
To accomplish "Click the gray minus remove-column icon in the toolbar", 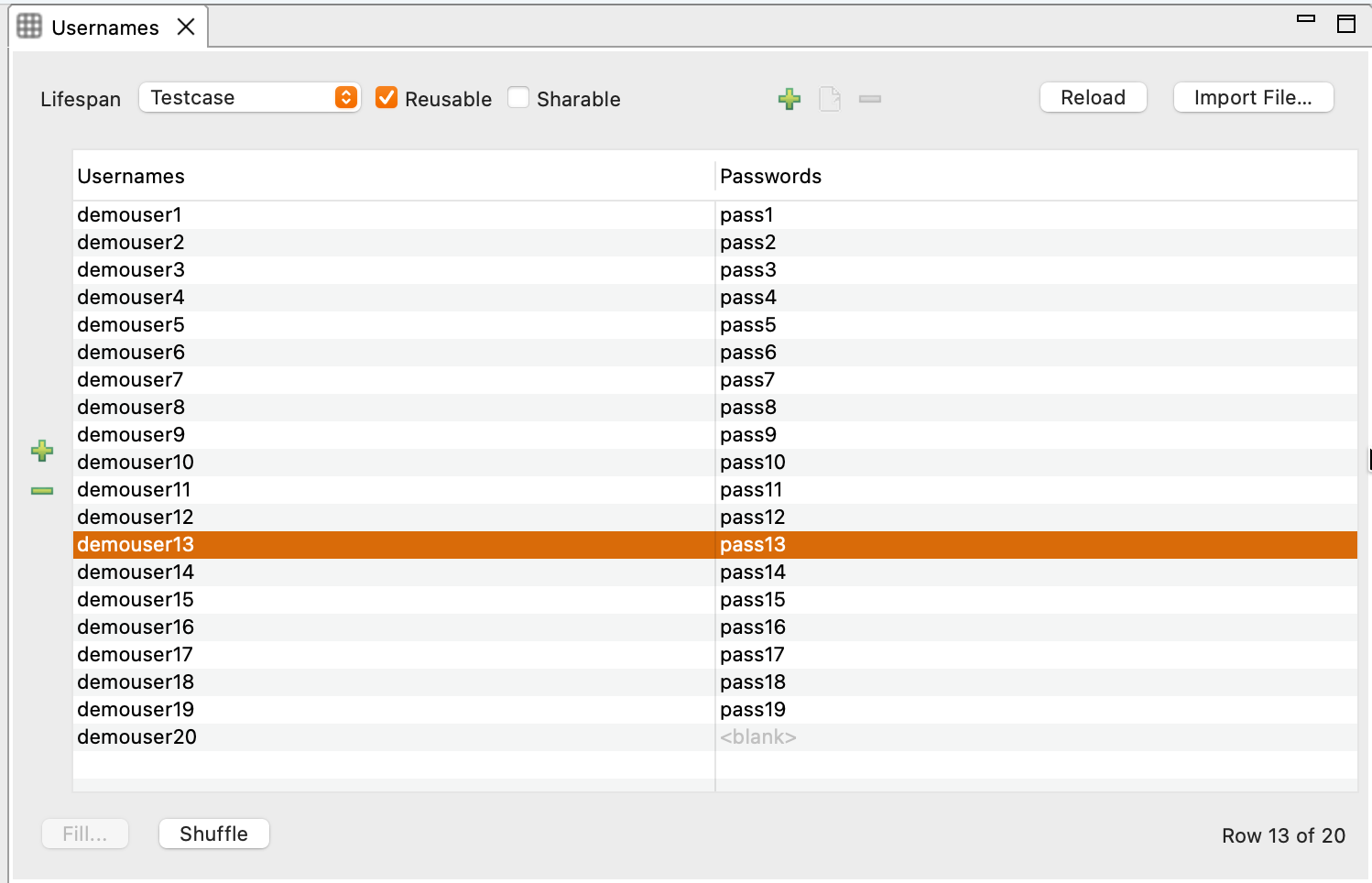I will pos(870,99).
